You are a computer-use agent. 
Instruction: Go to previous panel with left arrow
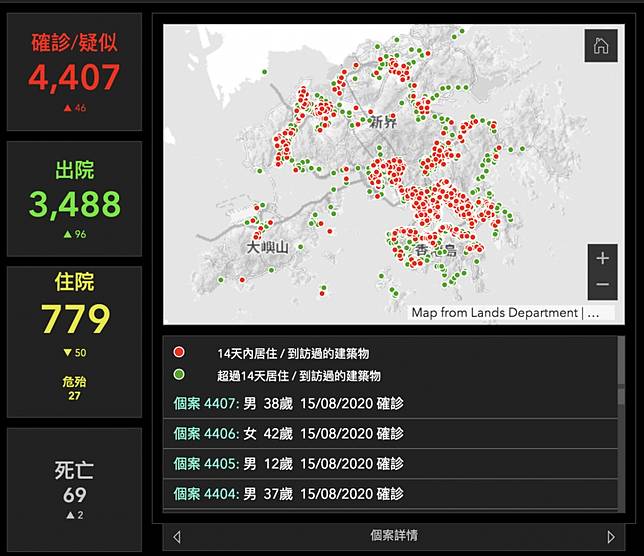pyautogui.click(x=177, y=537)
